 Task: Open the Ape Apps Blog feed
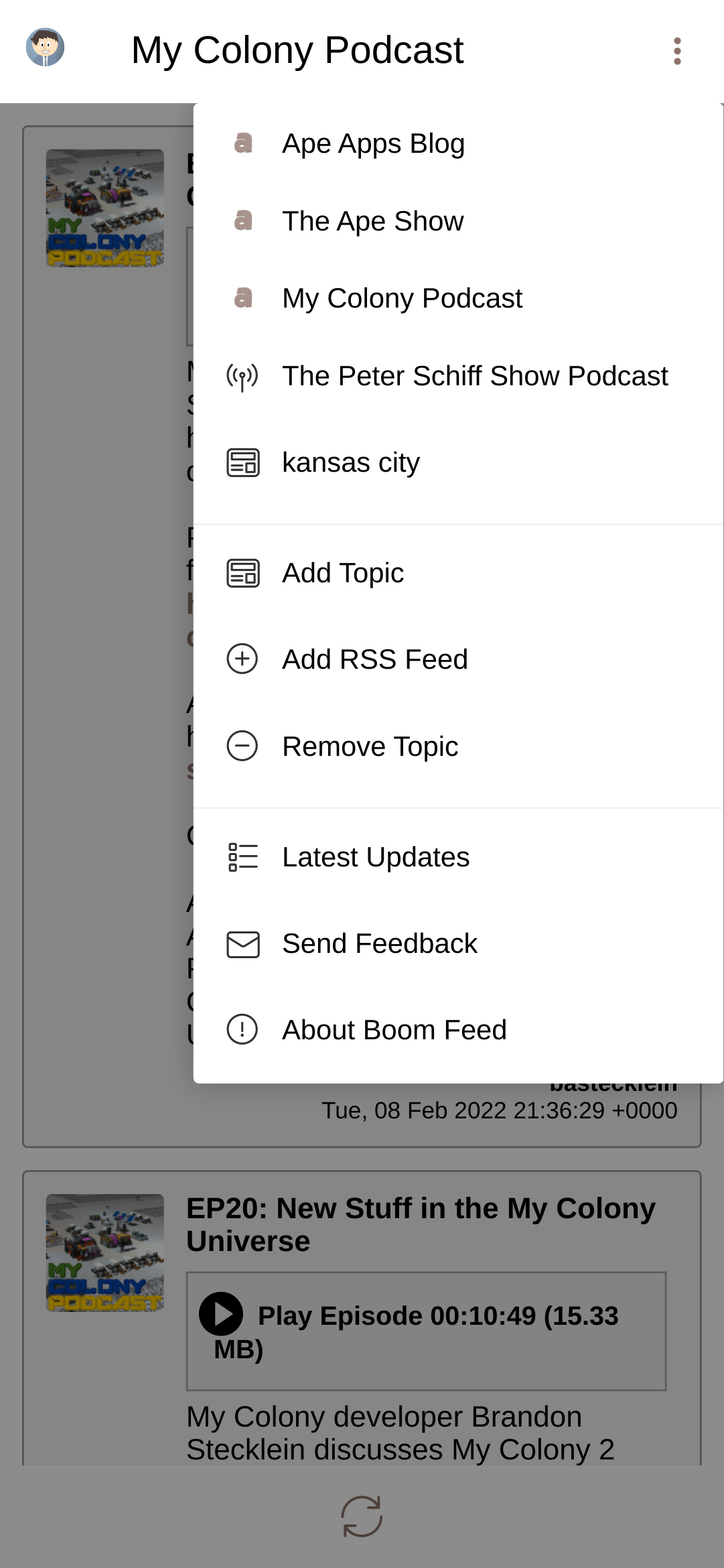click(373, 143)
